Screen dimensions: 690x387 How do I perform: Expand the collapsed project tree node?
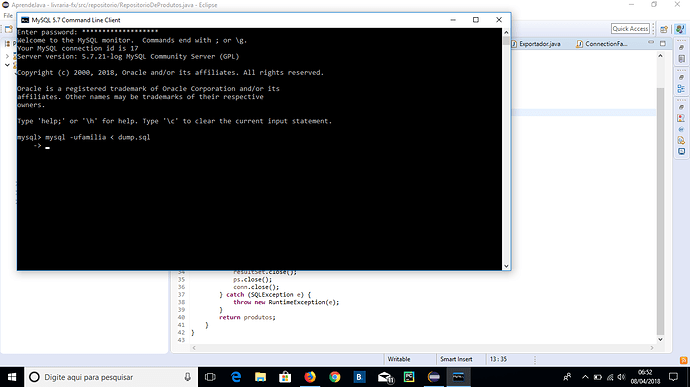point(7,56)
